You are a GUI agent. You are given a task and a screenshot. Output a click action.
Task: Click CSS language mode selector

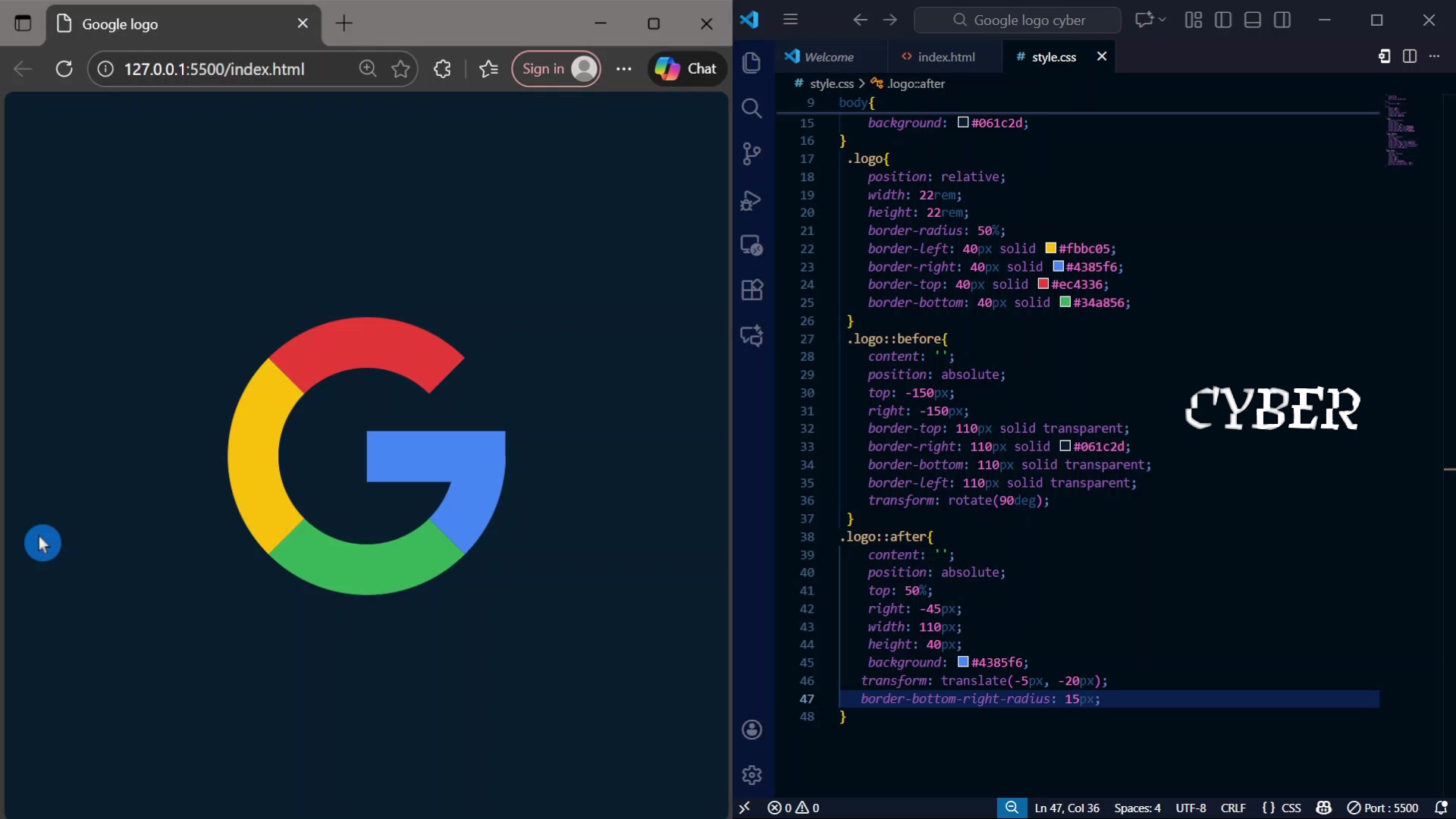point(1282,808)
